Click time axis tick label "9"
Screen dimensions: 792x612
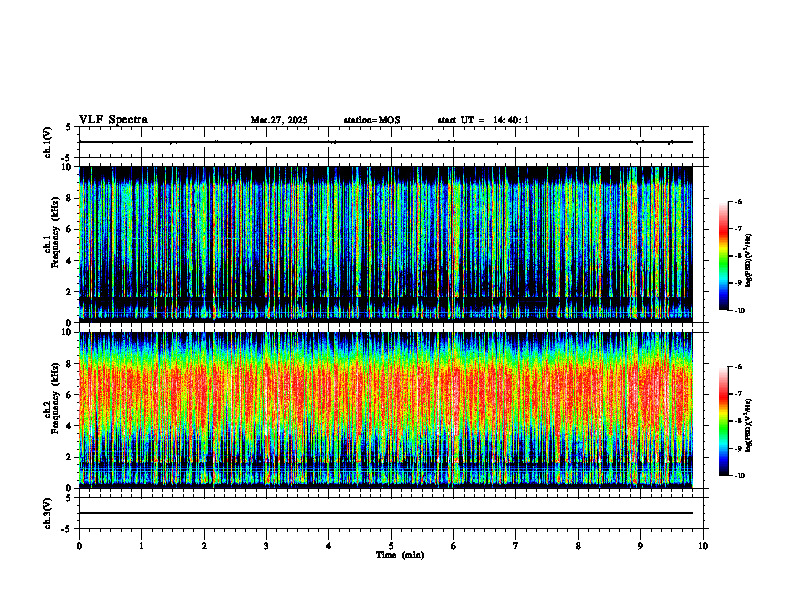tap(640, 546)
